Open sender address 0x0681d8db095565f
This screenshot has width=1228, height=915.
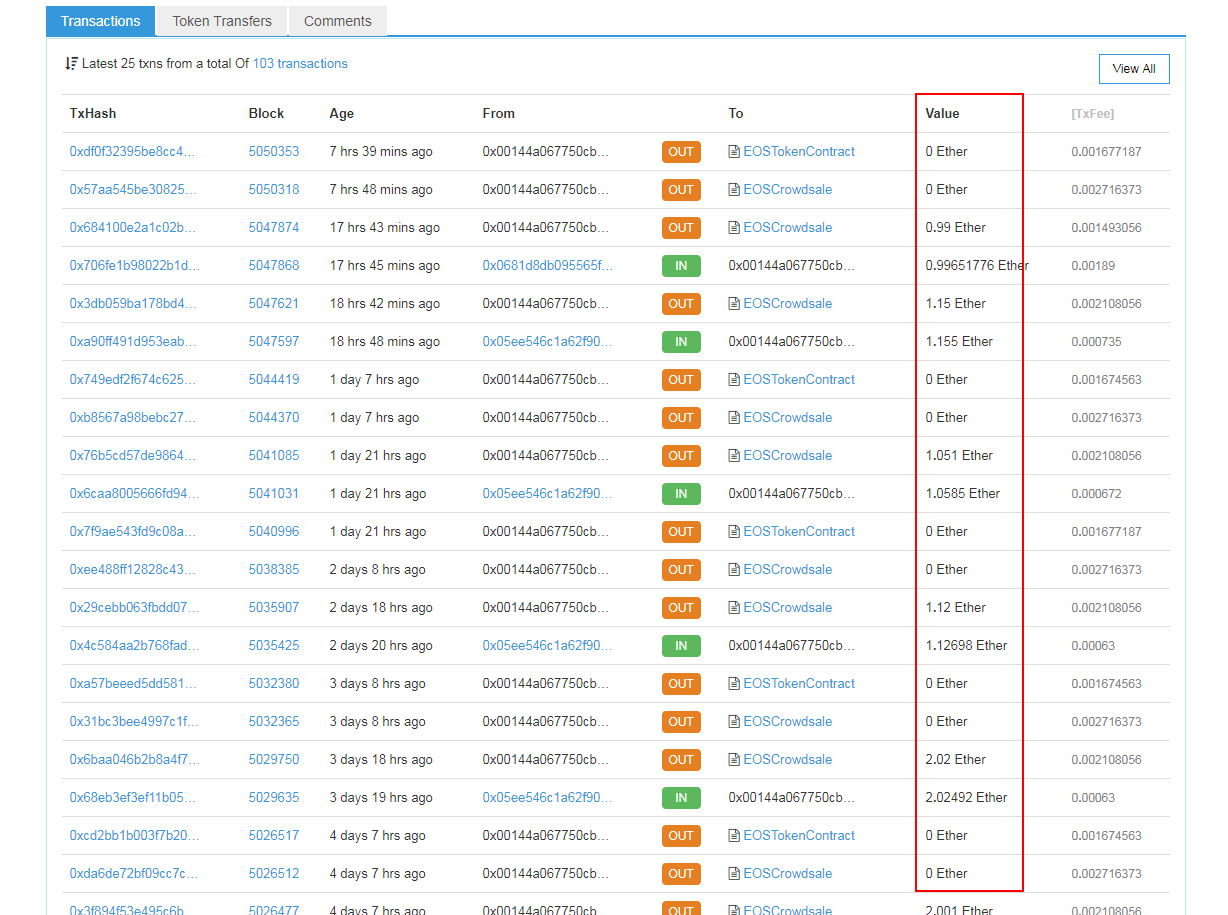point(547,266)
